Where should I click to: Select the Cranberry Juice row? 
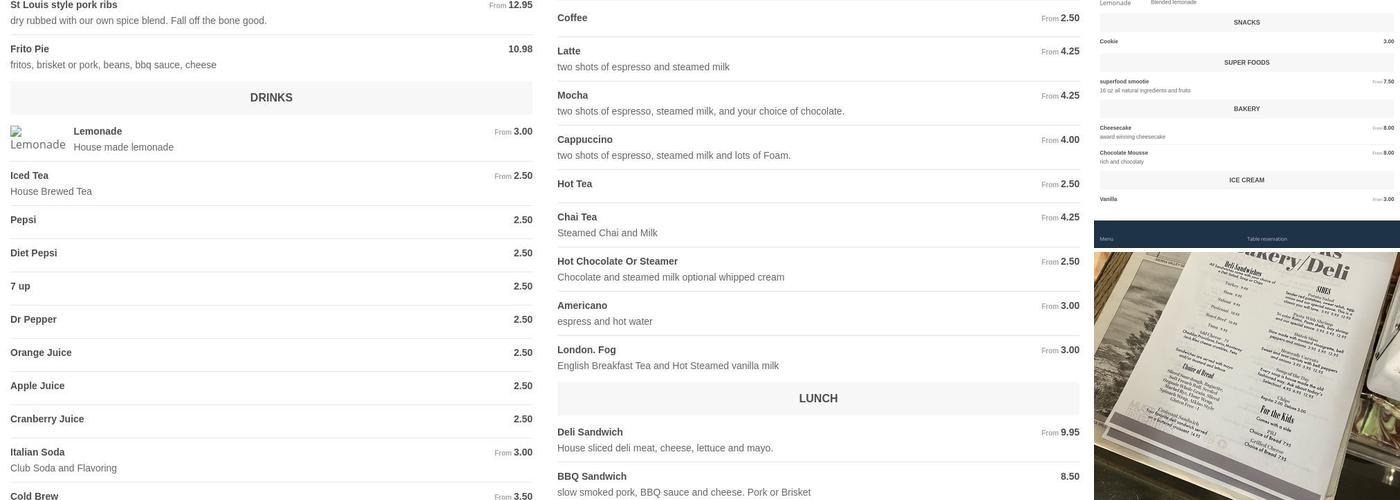pos(271,419)
